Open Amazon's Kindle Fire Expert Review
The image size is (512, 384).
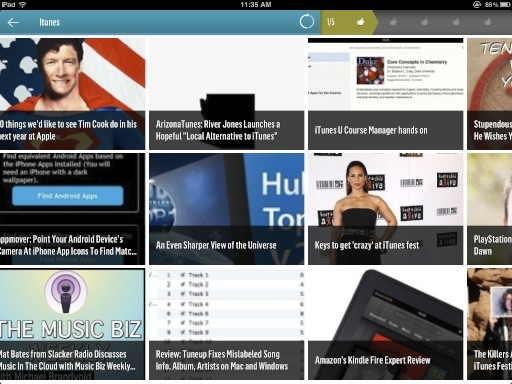tap(385, 324)
